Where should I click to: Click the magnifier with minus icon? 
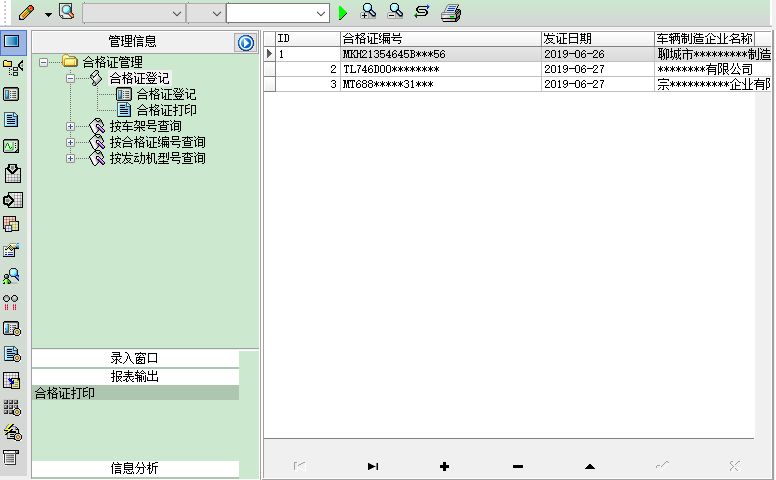395,11
